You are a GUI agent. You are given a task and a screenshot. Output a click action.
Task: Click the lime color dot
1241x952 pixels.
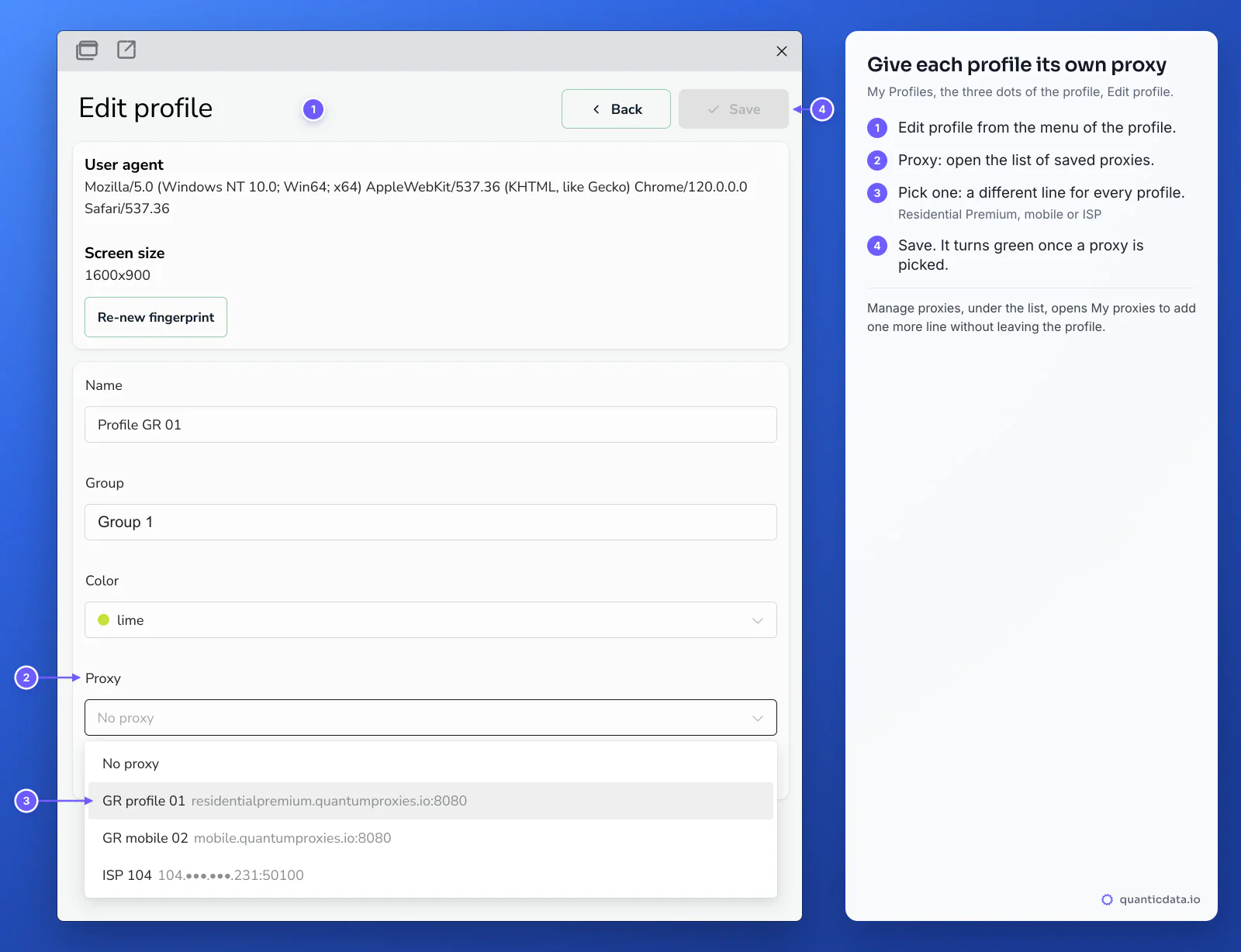[103, 620]
